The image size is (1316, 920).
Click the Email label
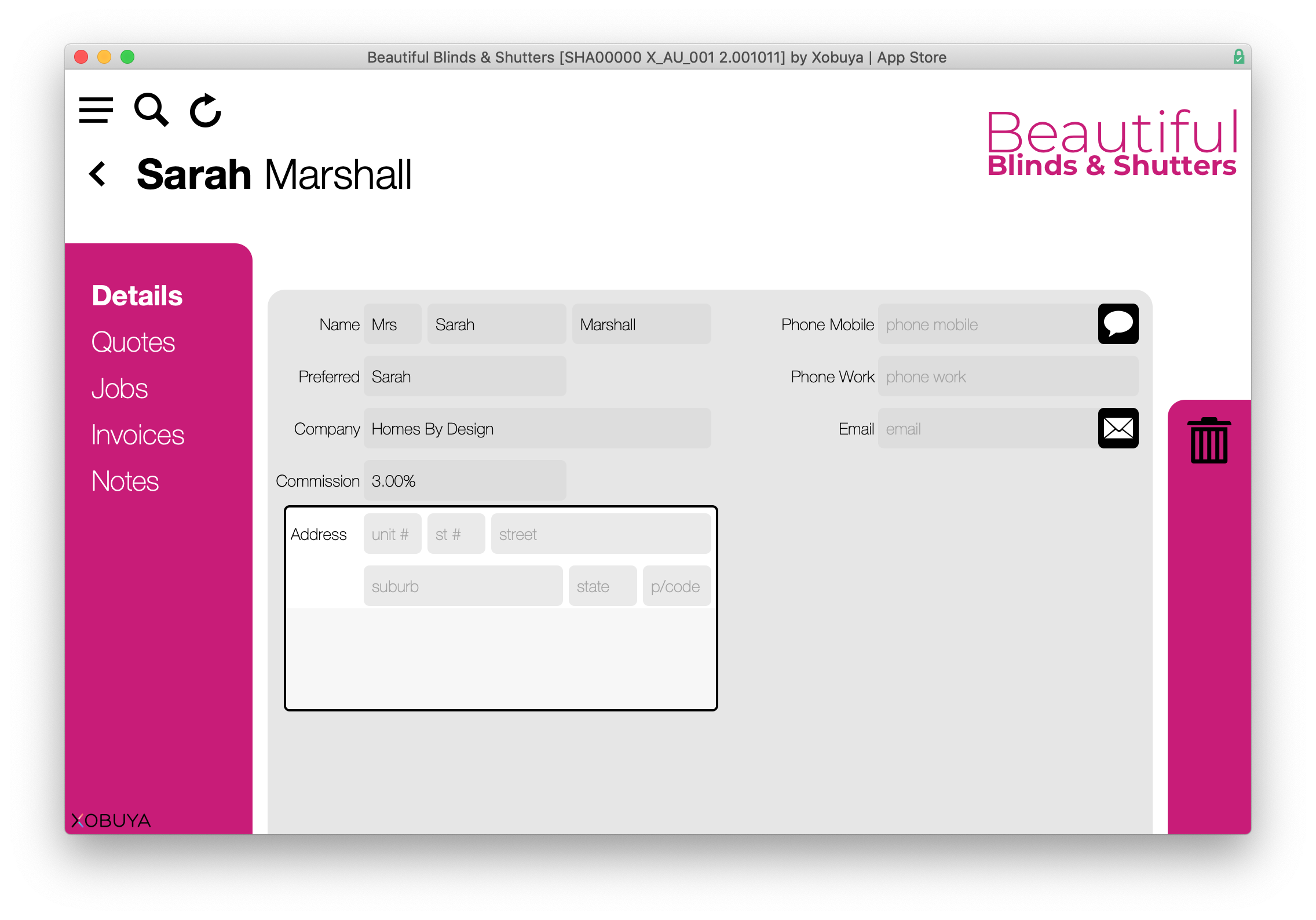coord(857,429)
